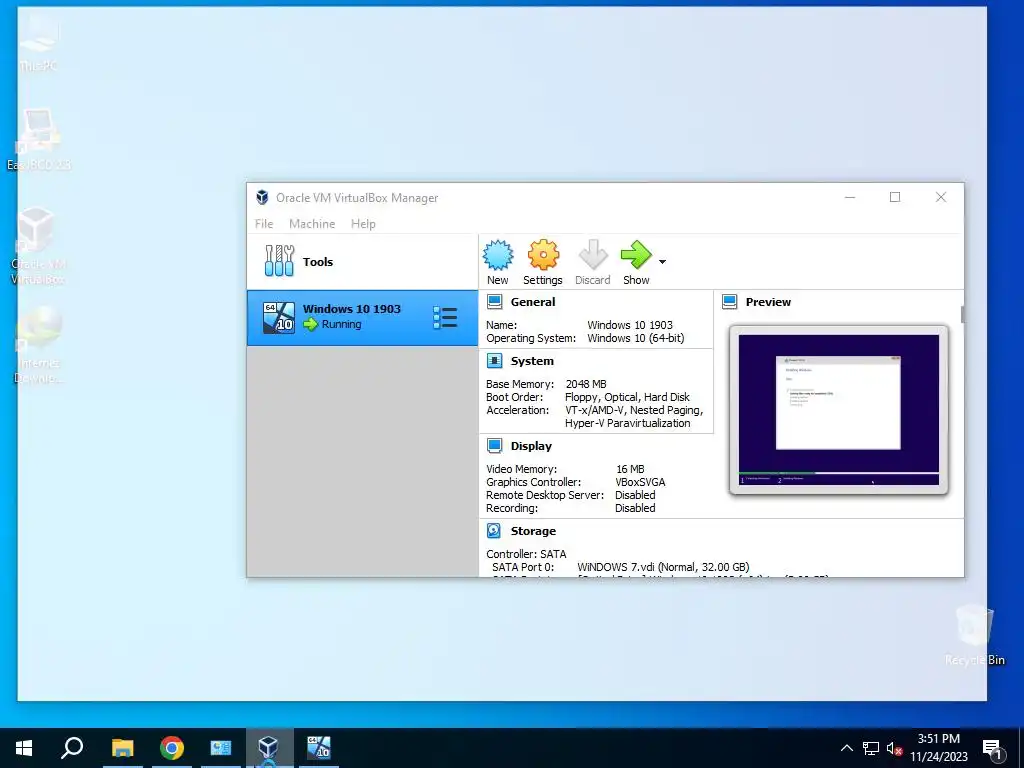Click the EasyBCD 2.3 desktop icon
Screen dimensions: 1024x768
pyautogui.click(x=39, y=140)
